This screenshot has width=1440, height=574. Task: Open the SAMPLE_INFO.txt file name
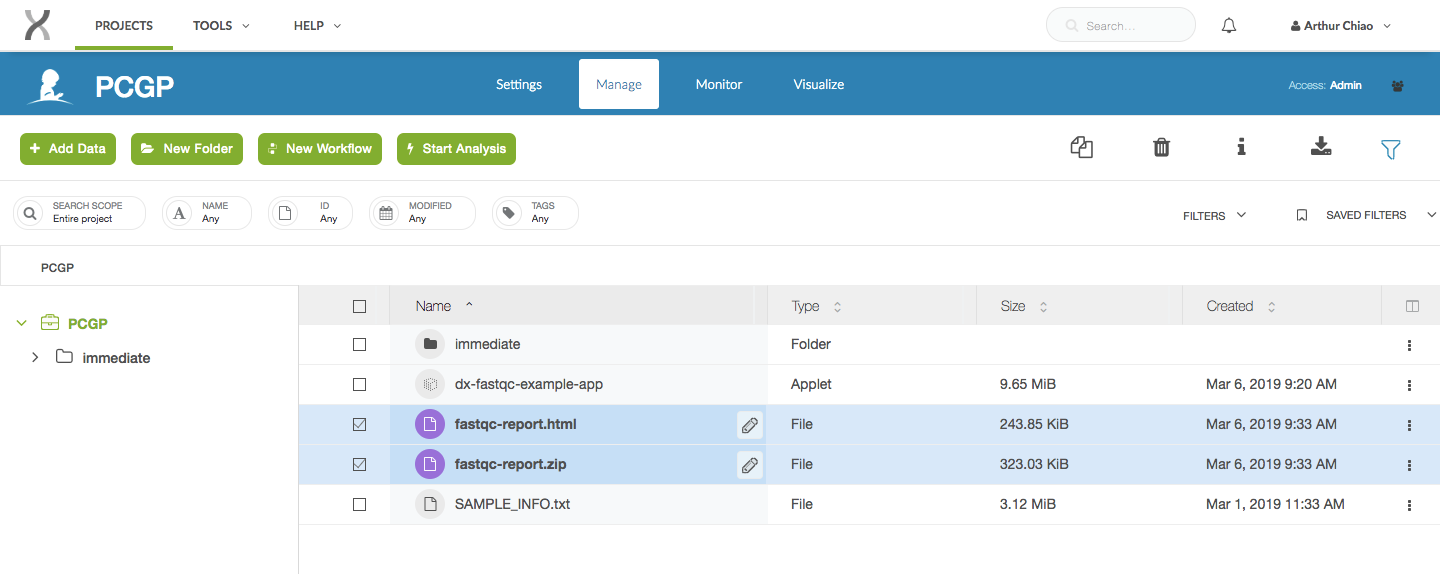(512, 504)
